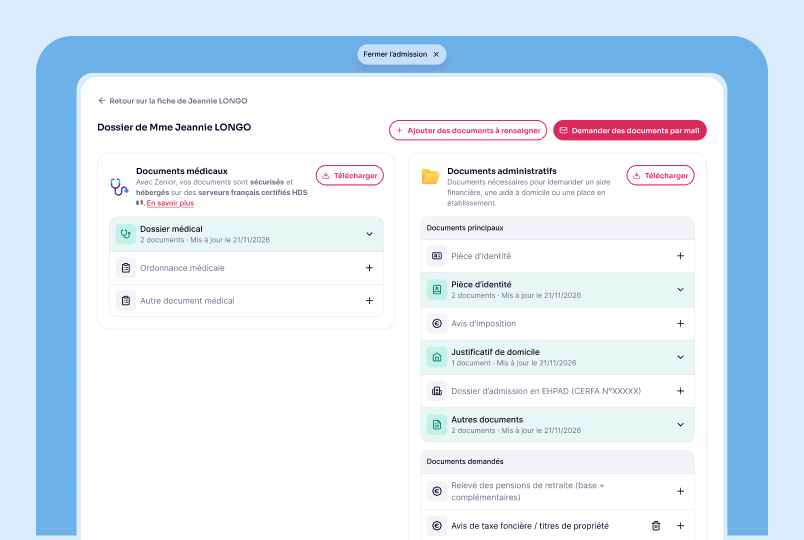
Task: Add Relevé des pensions de retraite with plus
Action: (680, 491)
